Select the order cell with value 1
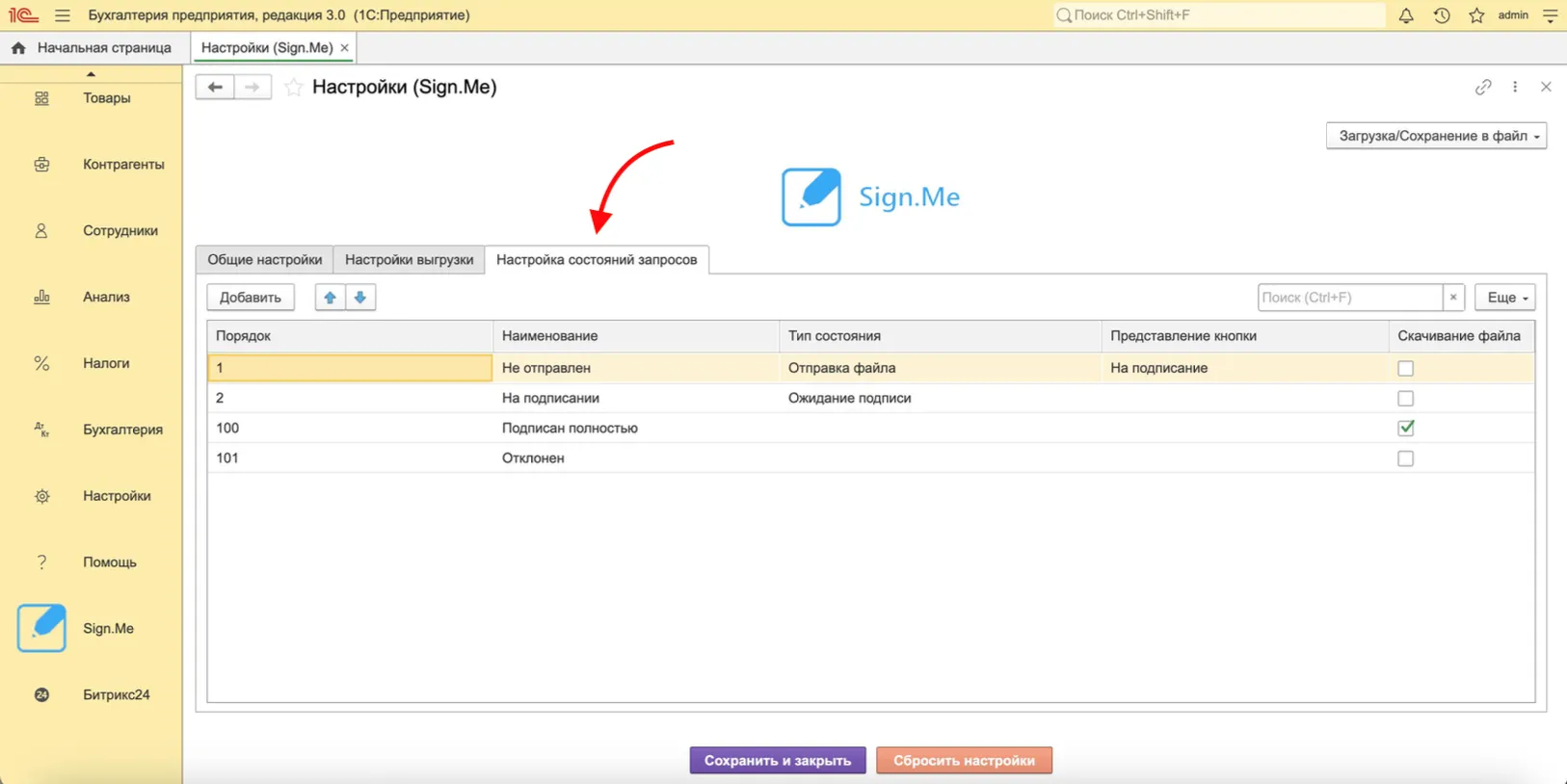 tap(351, 368)
